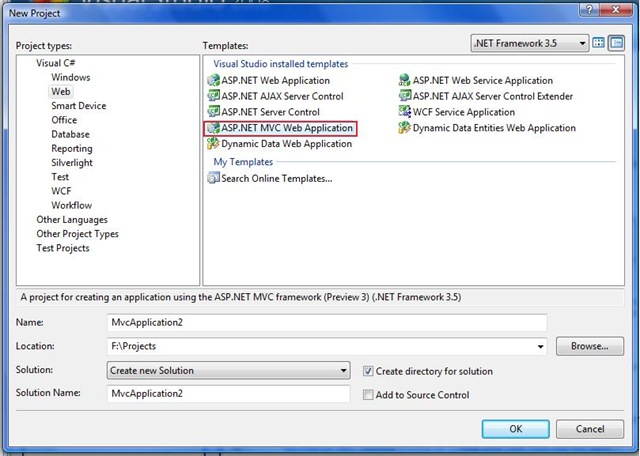Select Silverlight project type
The height and width of the screenshot is (456, 640).
[72, 162]
